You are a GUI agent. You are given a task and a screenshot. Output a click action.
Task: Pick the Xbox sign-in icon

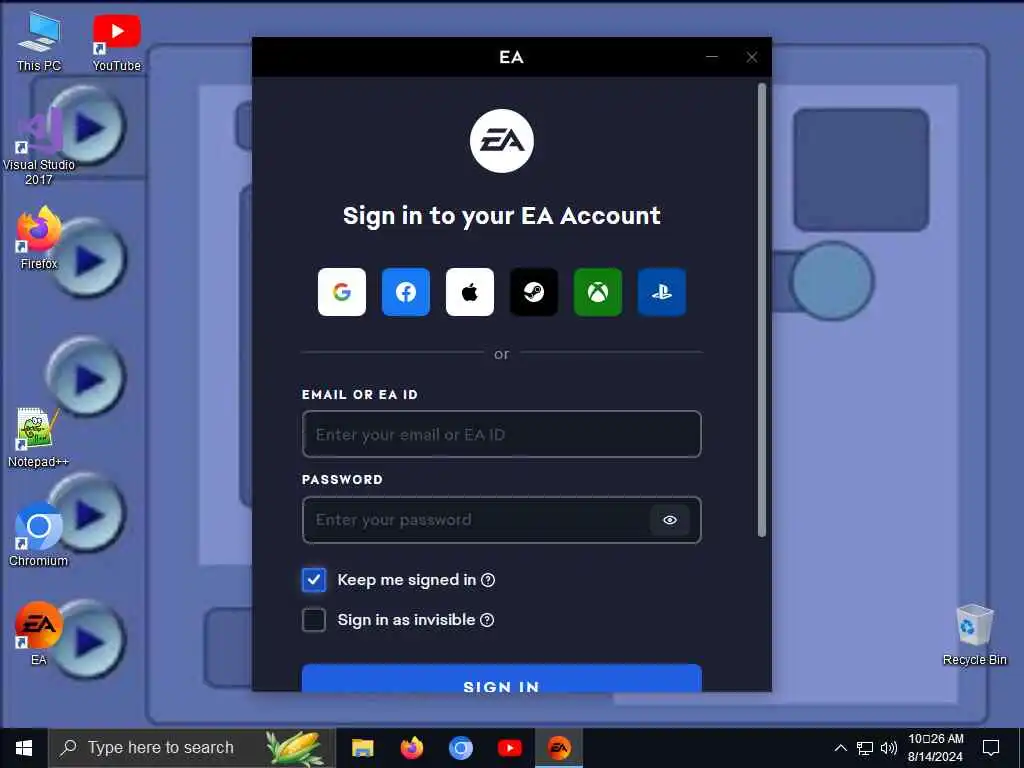point(598,292)
